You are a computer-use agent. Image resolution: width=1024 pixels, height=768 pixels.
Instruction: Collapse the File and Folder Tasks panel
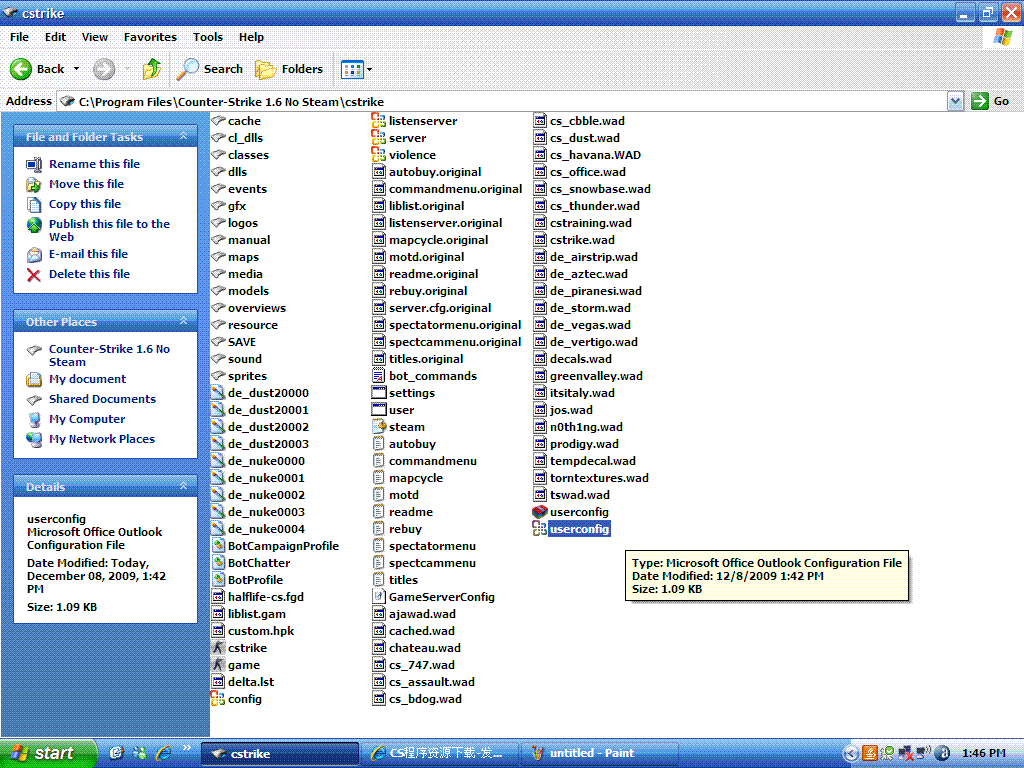click(x=183, y=137)
